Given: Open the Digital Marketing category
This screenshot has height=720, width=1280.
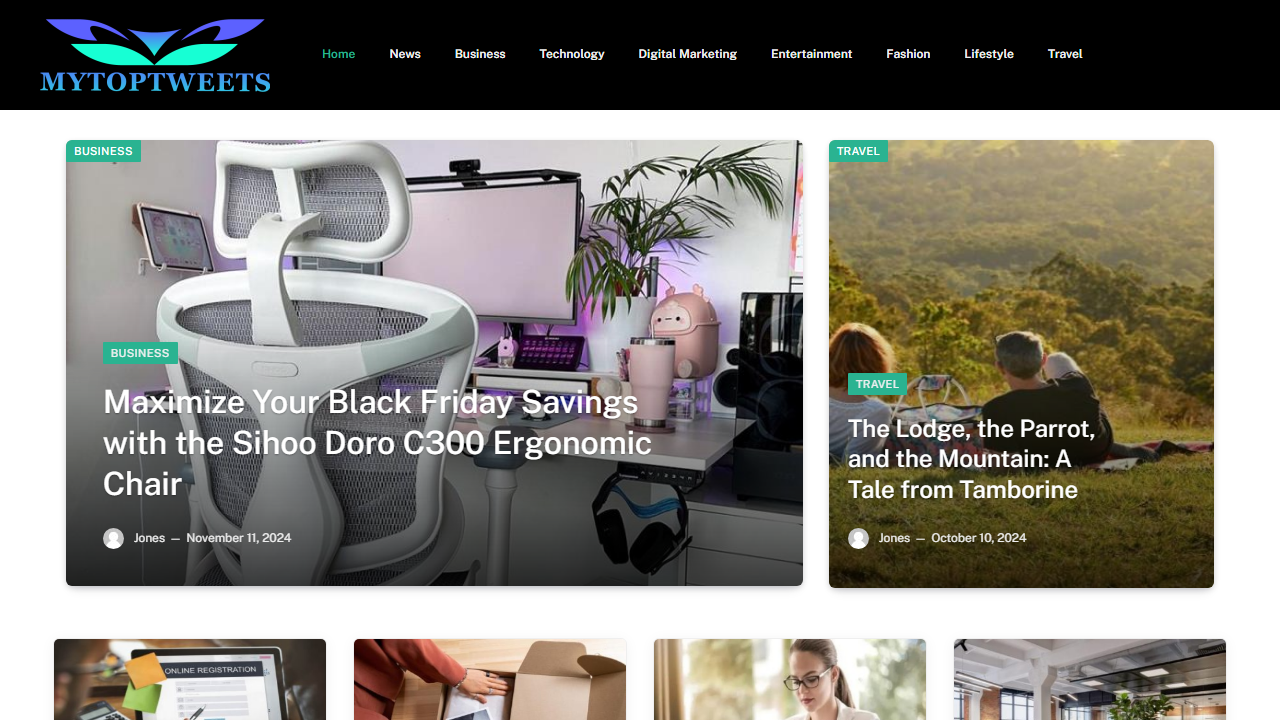Looking at the screenshot, I should click(x=688, y=54).
